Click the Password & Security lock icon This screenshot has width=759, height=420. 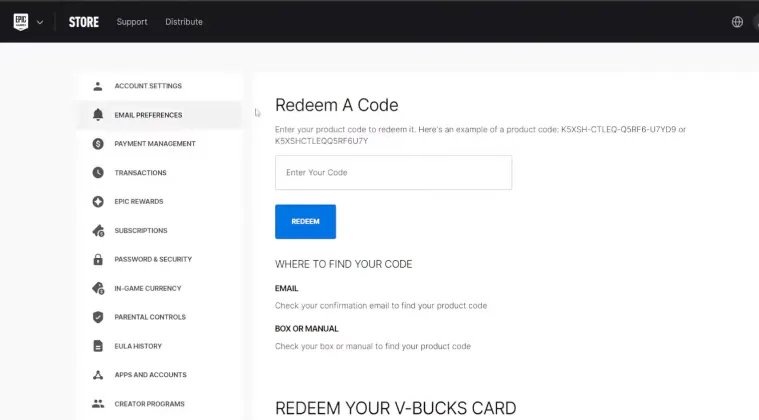click(x=98, y=260)
